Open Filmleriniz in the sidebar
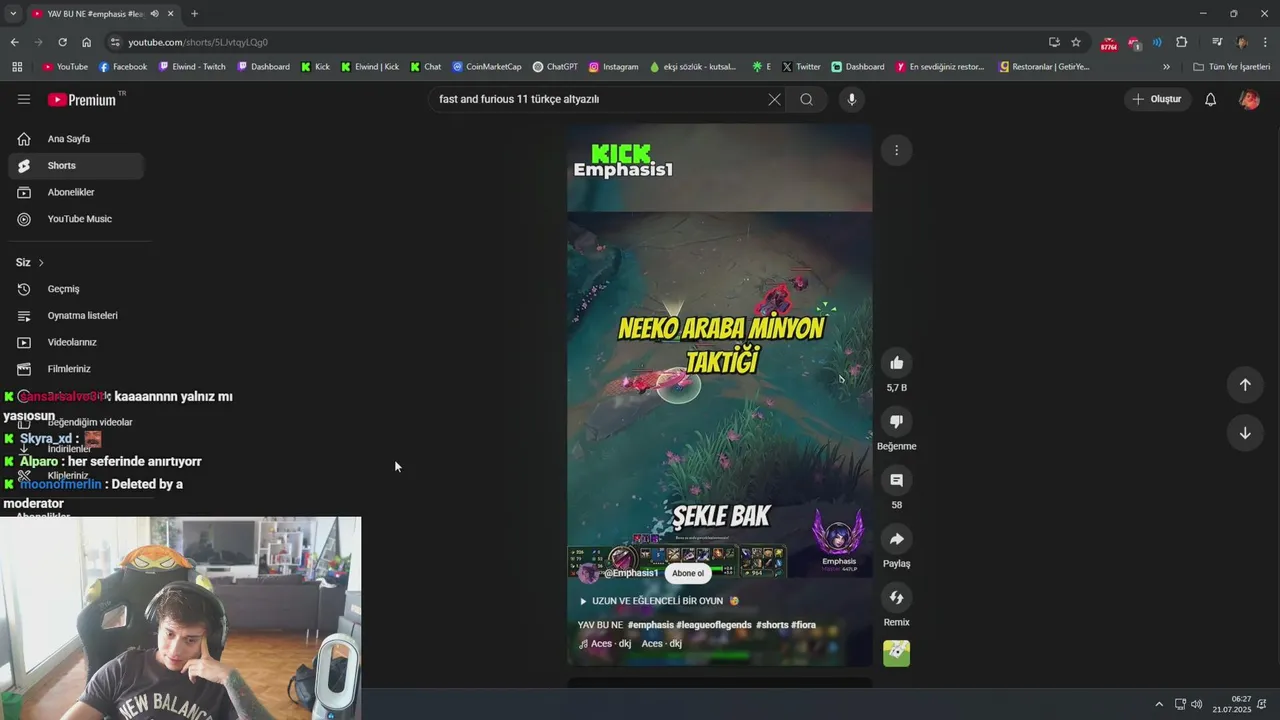This screenshot has height=720, width=1280. [75, 369]
